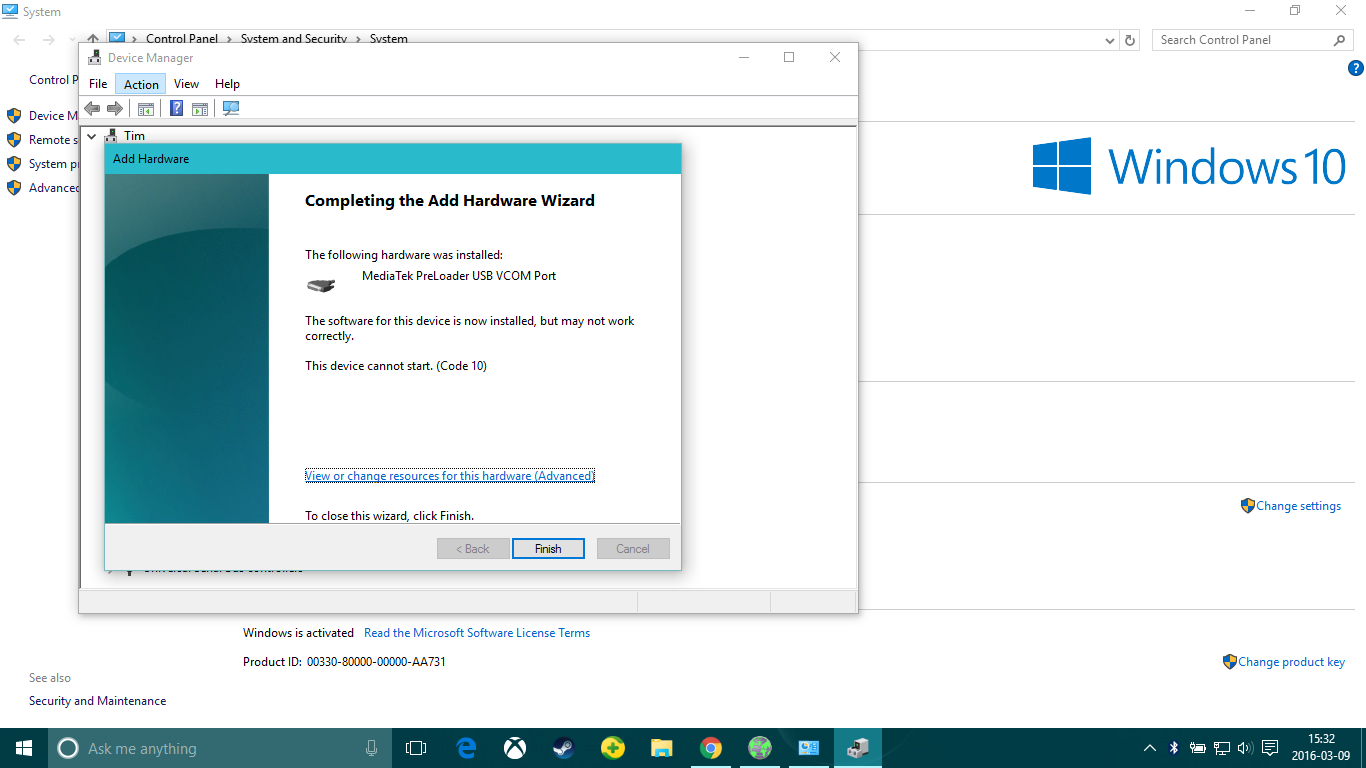Screen dimensions: 1366x768
Task: Open Microsoft Edge from the taskbar
Action: [465, 747]
